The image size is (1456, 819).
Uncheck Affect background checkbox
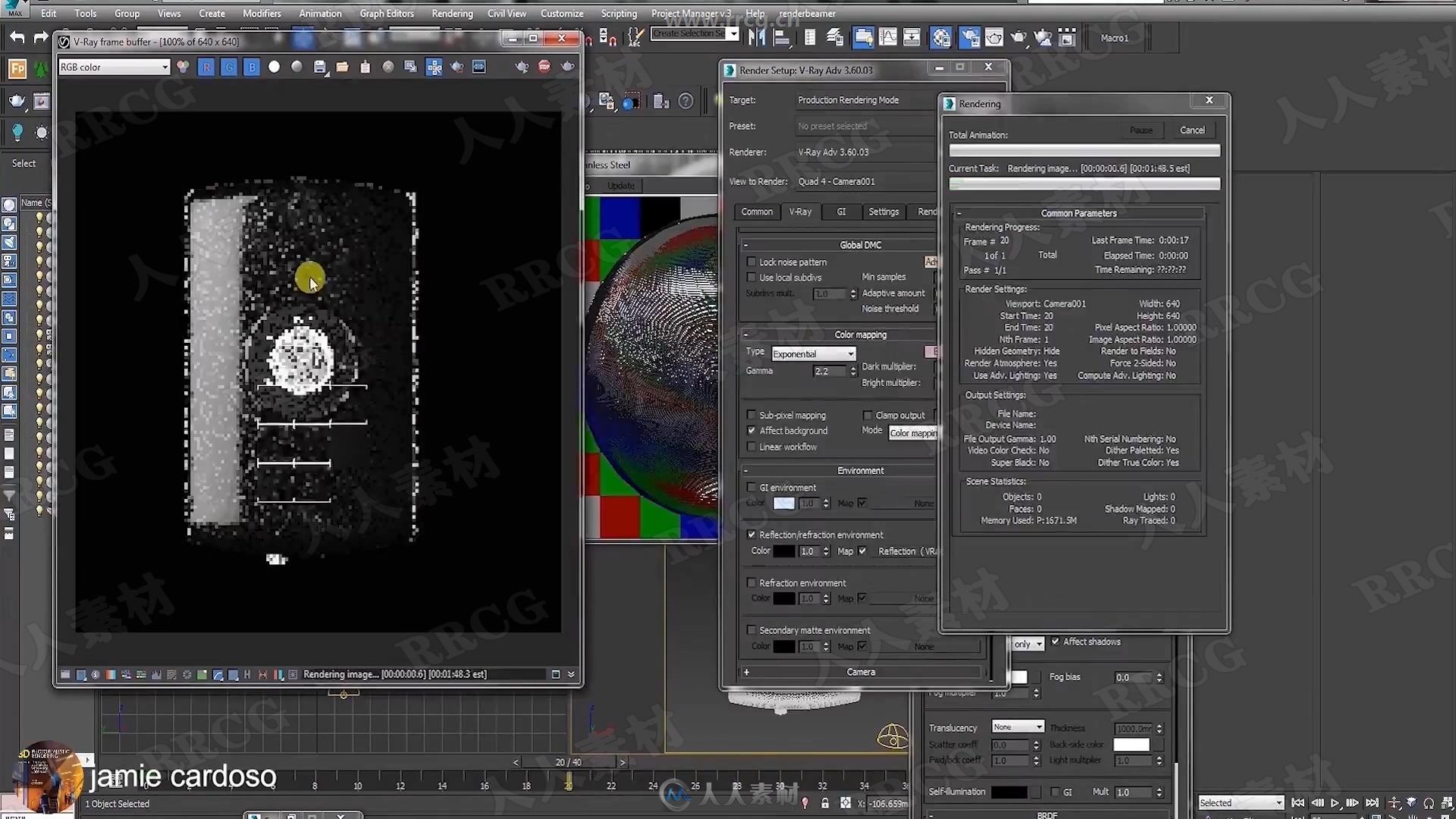tap(752, 431)
